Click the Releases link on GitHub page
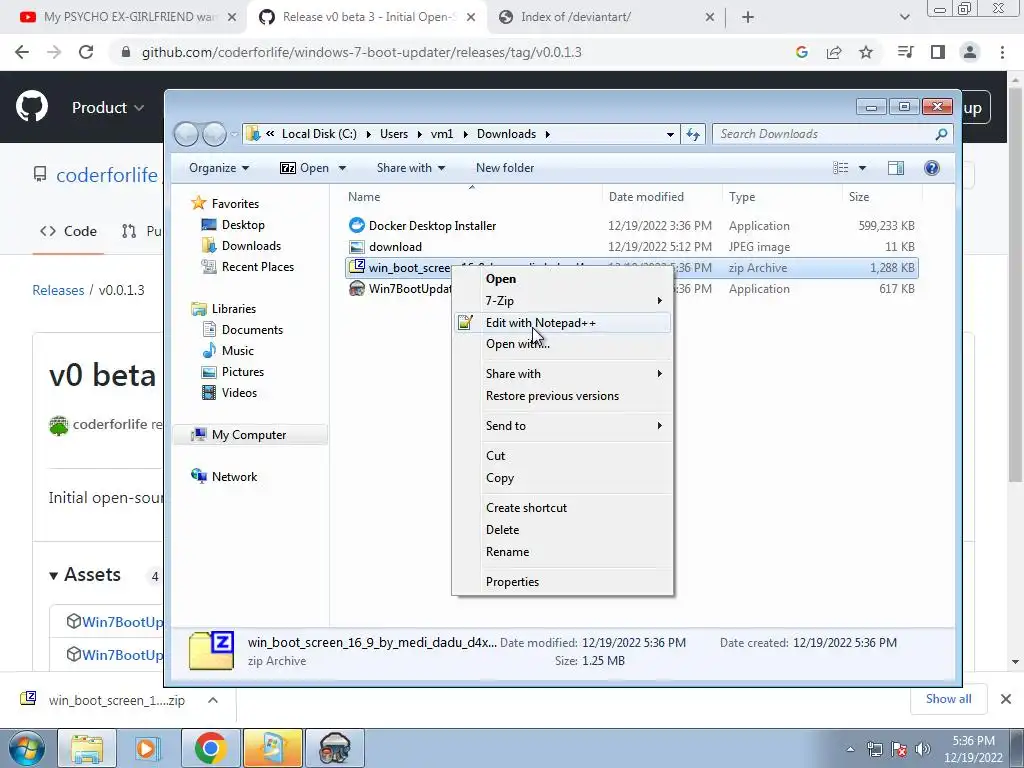 click(x=58, y=290)
